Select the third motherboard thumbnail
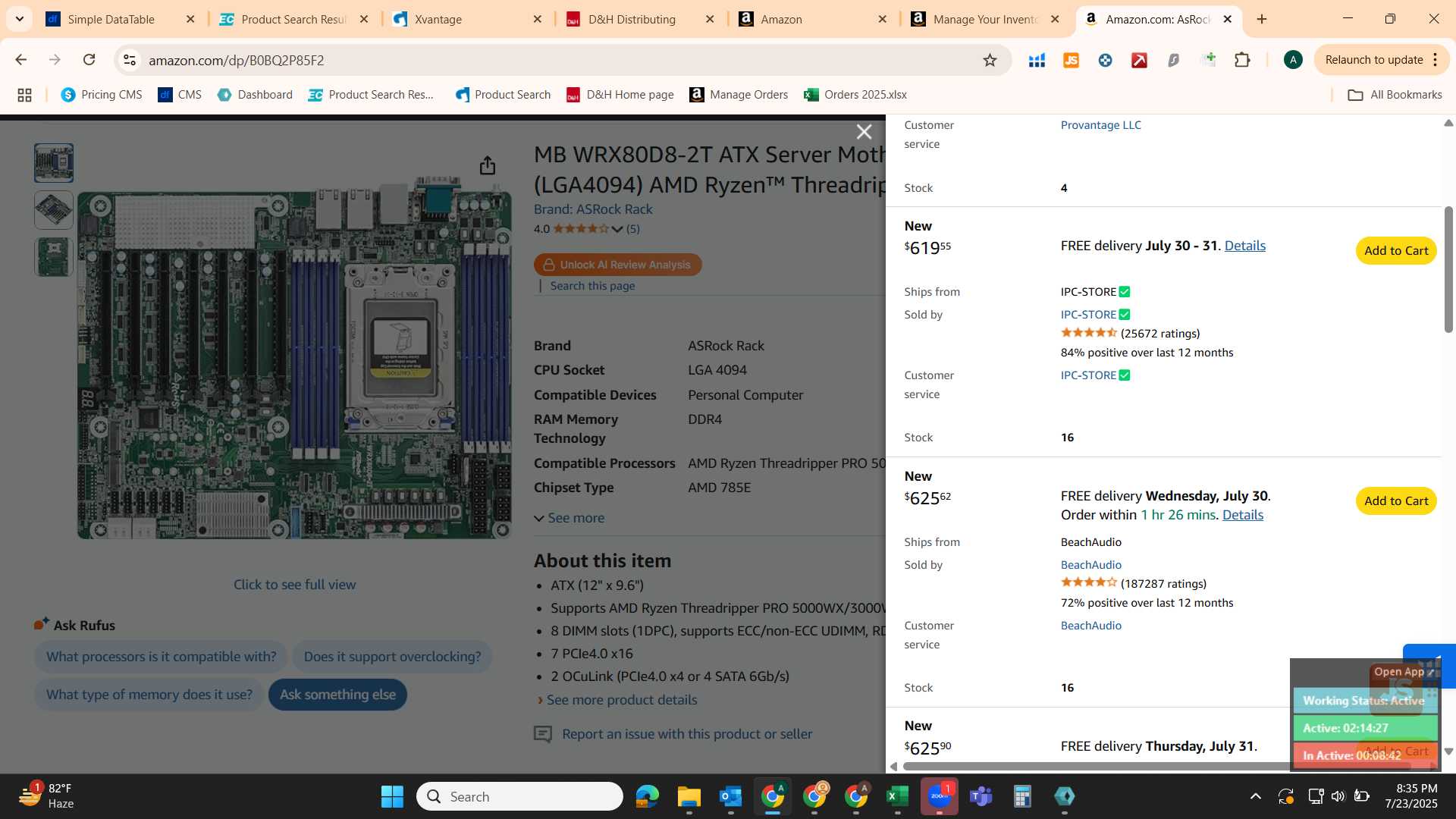This screenshot has width=1456, height=819. [54, 257]
